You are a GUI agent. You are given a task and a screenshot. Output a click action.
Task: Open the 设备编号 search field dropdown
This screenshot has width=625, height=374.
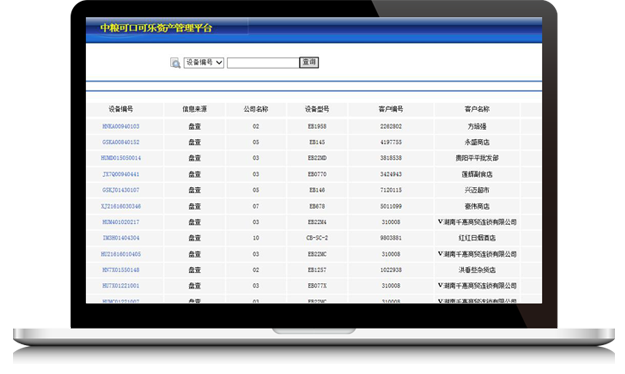coord(204,63)
